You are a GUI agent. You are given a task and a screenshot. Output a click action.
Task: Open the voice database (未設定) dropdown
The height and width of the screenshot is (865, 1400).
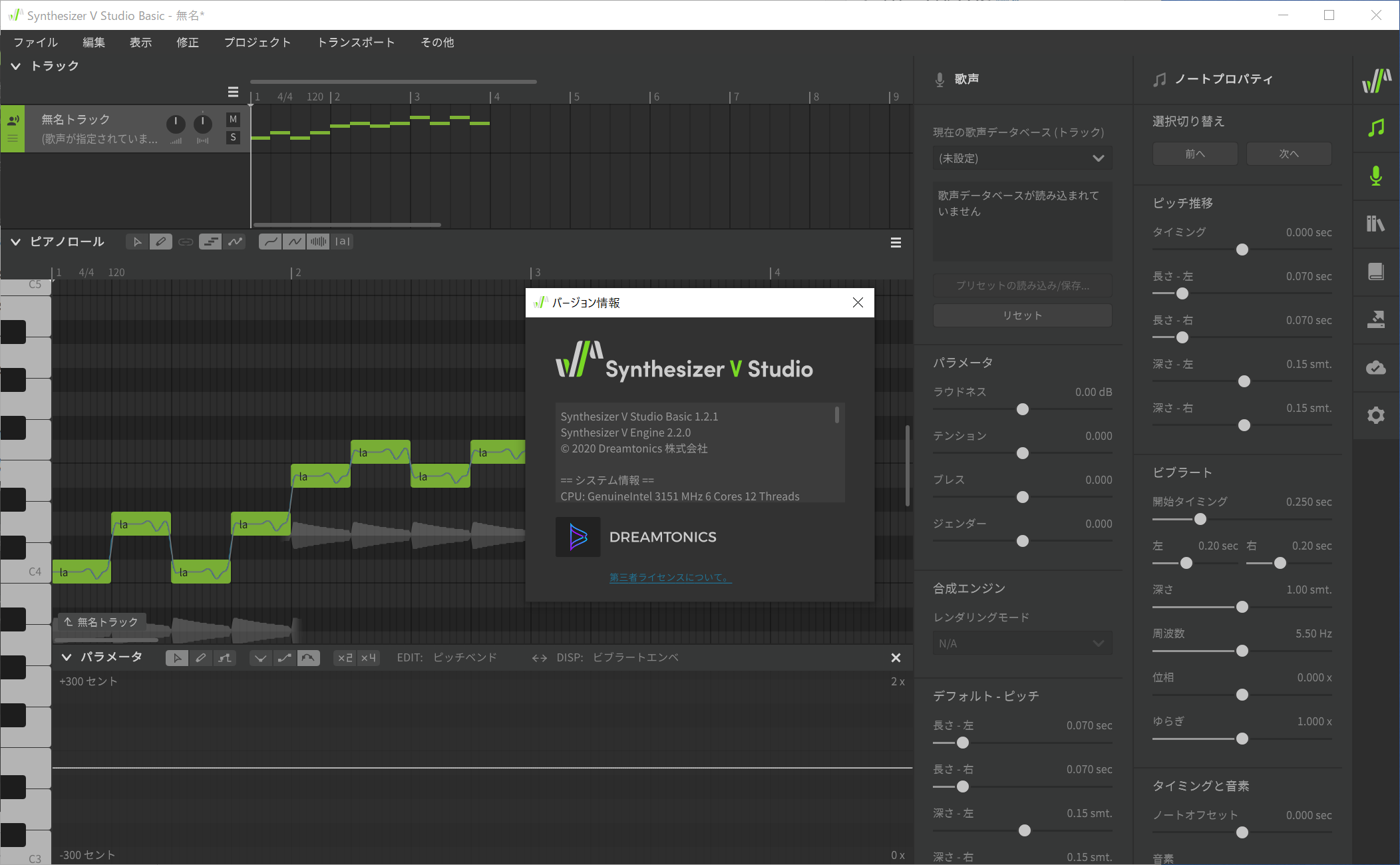coord(1022,158)
